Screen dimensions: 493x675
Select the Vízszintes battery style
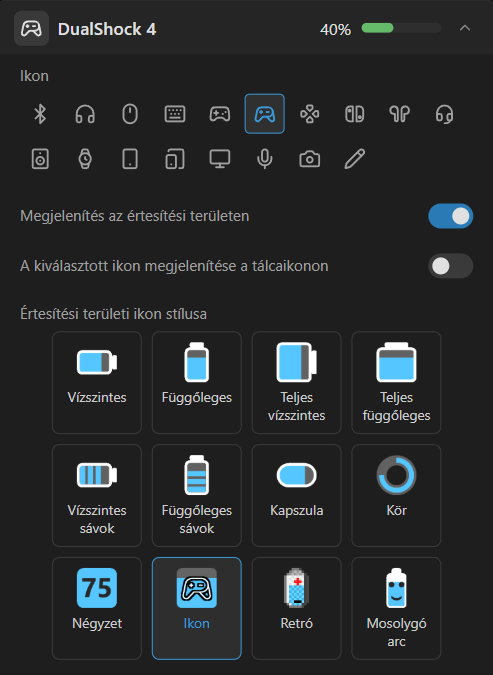[x=97, y=382]
